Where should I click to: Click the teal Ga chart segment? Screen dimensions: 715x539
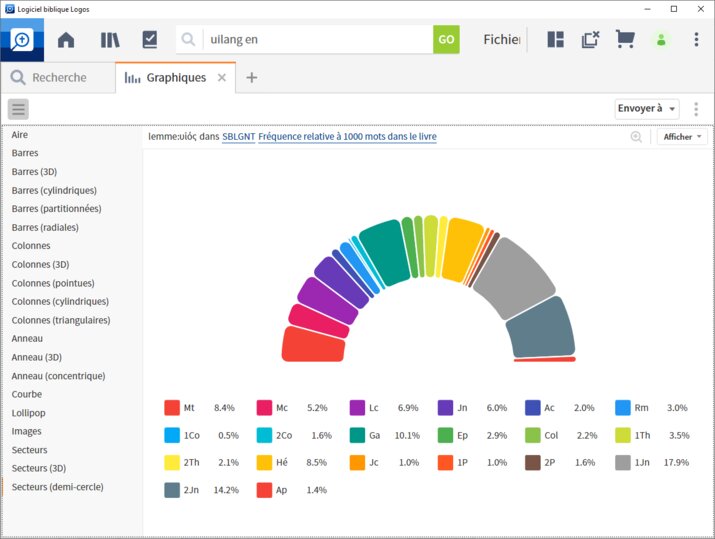[385, 252]
